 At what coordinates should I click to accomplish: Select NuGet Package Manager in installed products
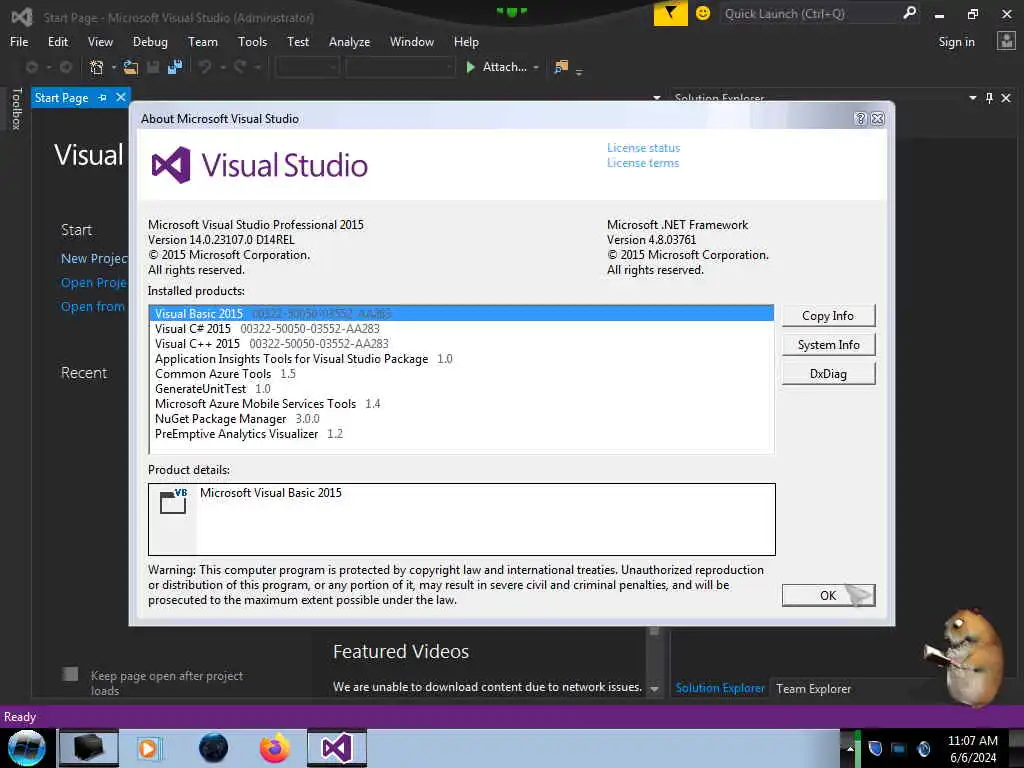click(x=461, y=419)
